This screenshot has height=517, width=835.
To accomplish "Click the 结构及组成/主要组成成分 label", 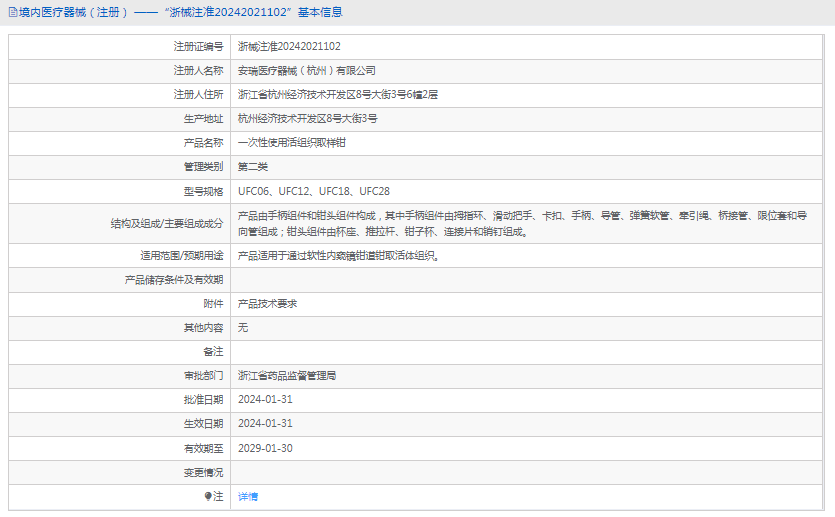I will pyautogui.click(x=167, y=224).
